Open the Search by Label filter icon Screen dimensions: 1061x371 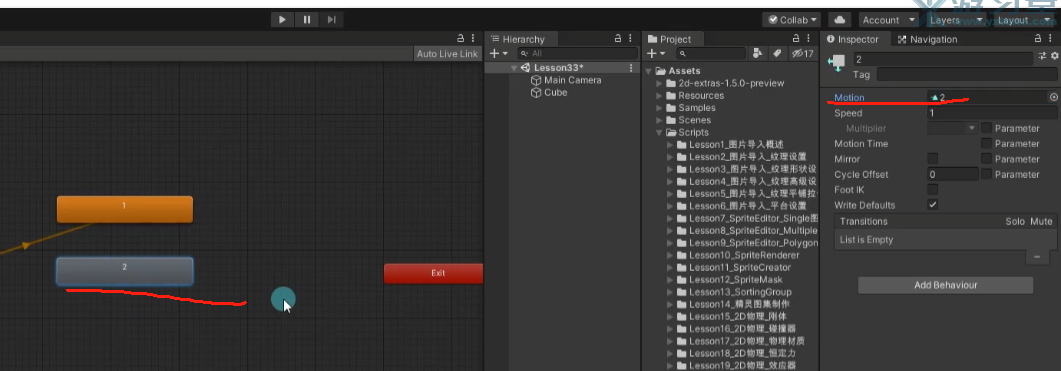(777, 53)
